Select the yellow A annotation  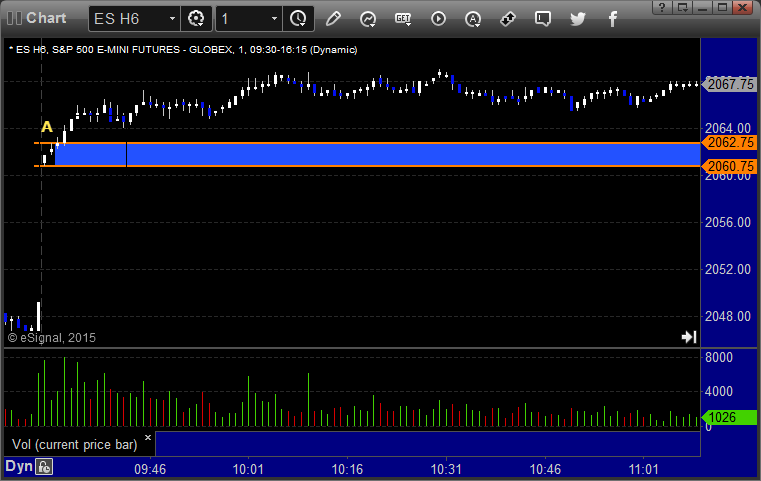pyautogui.click(x=47, y=127)
